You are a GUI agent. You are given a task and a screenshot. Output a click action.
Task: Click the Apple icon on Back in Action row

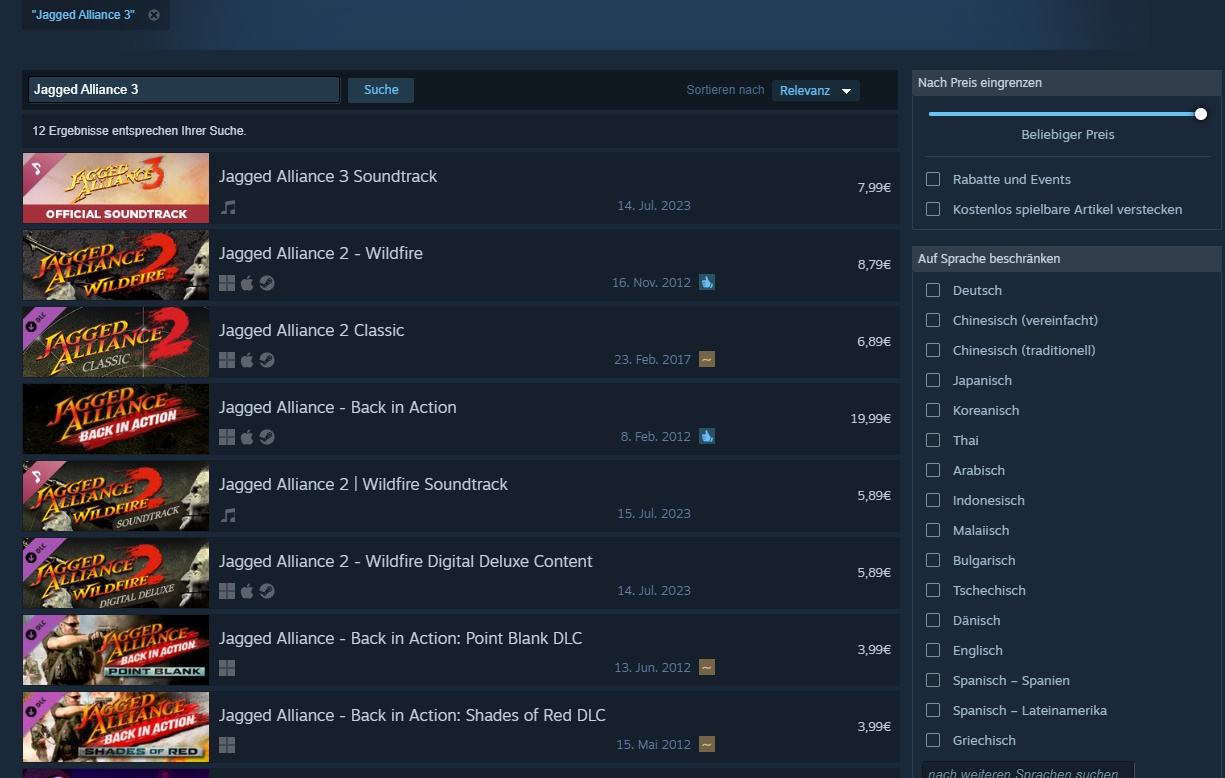tap(247, 437)
